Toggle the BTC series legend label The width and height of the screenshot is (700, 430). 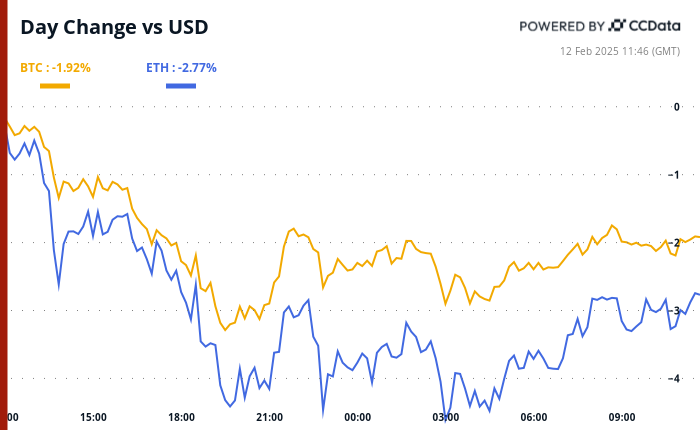click(x=55, y=68)
